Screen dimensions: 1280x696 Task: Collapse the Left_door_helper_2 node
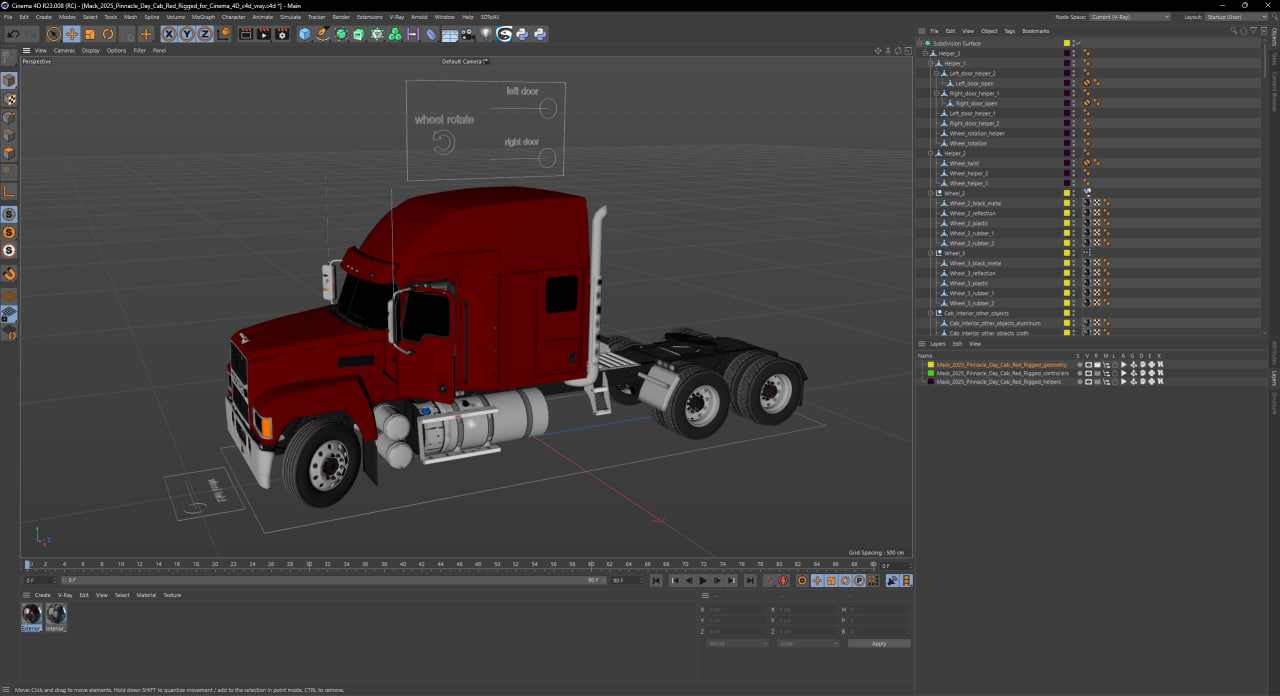[936, 73]
